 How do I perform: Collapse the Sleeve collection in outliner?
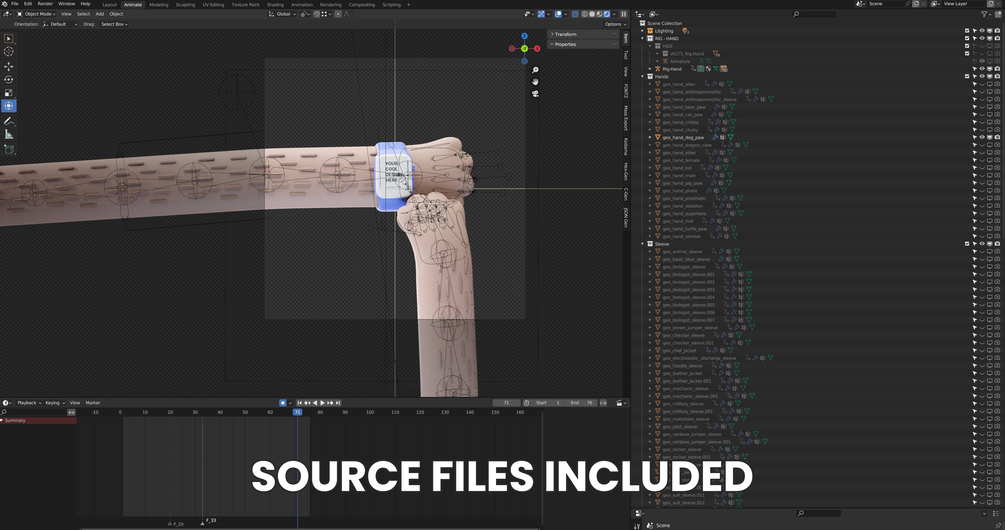[x=643, y=244]
